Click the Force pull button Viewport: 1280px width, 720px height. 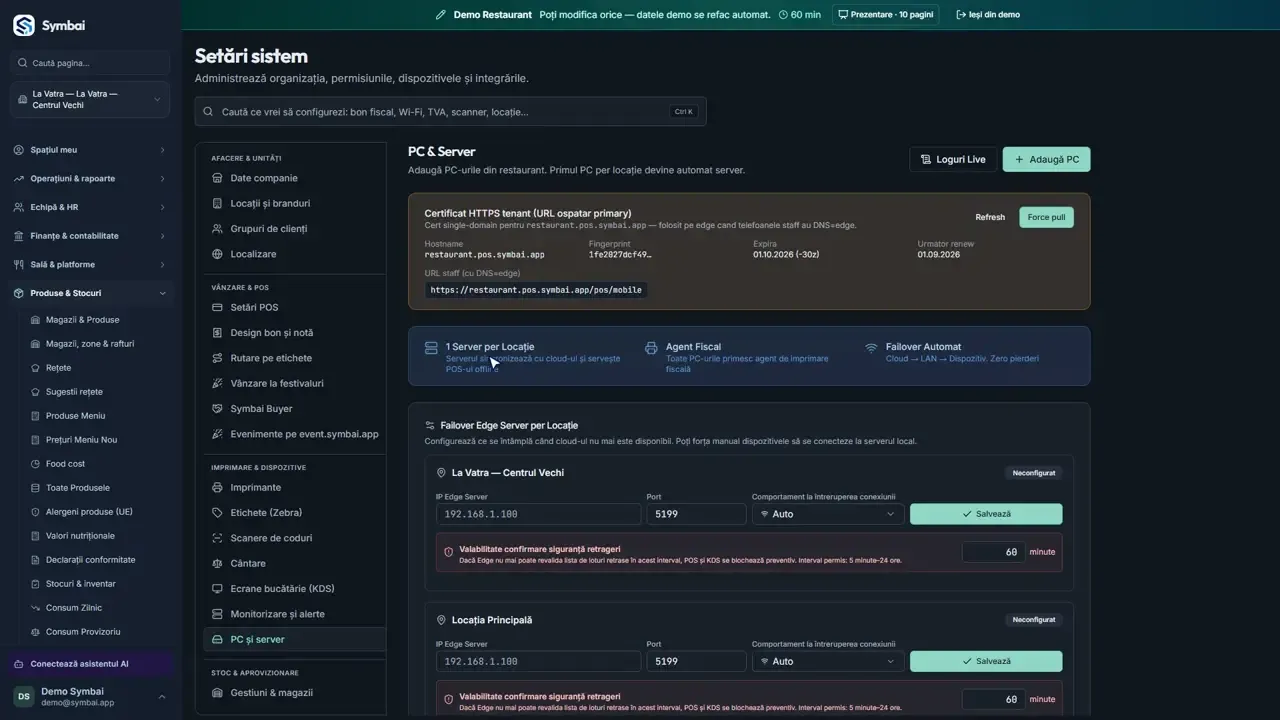pyautogui.click(x=1046, y=217)
